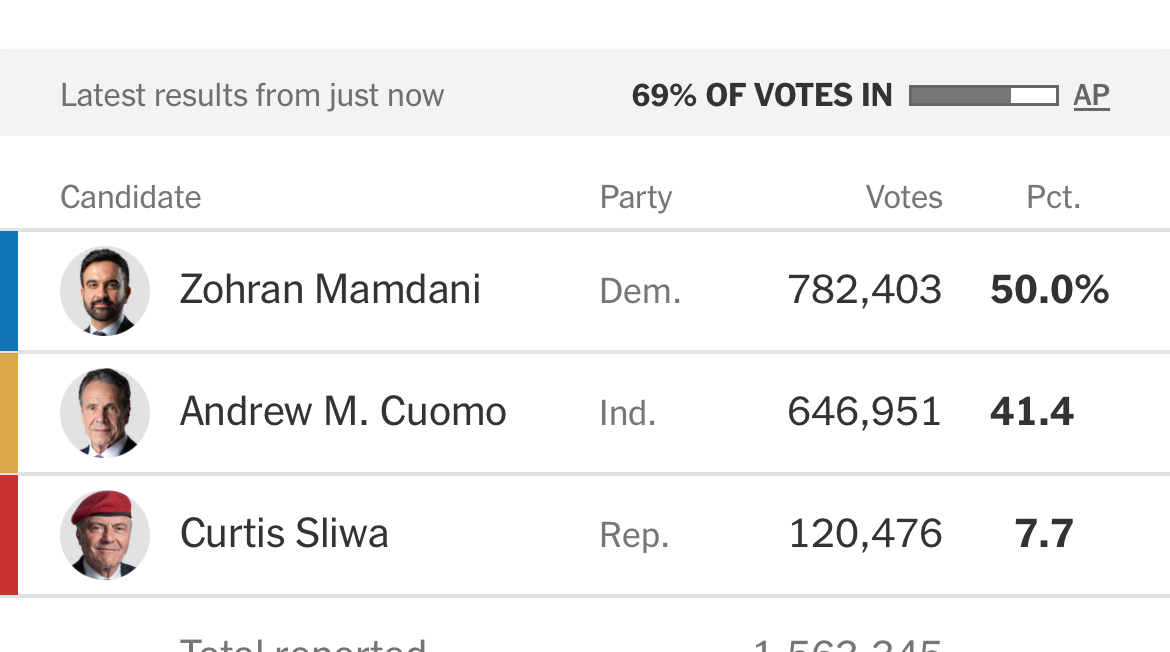Open the AP source link
The height and width of the screenshot is (652, 1170).
coord(1091,96)
